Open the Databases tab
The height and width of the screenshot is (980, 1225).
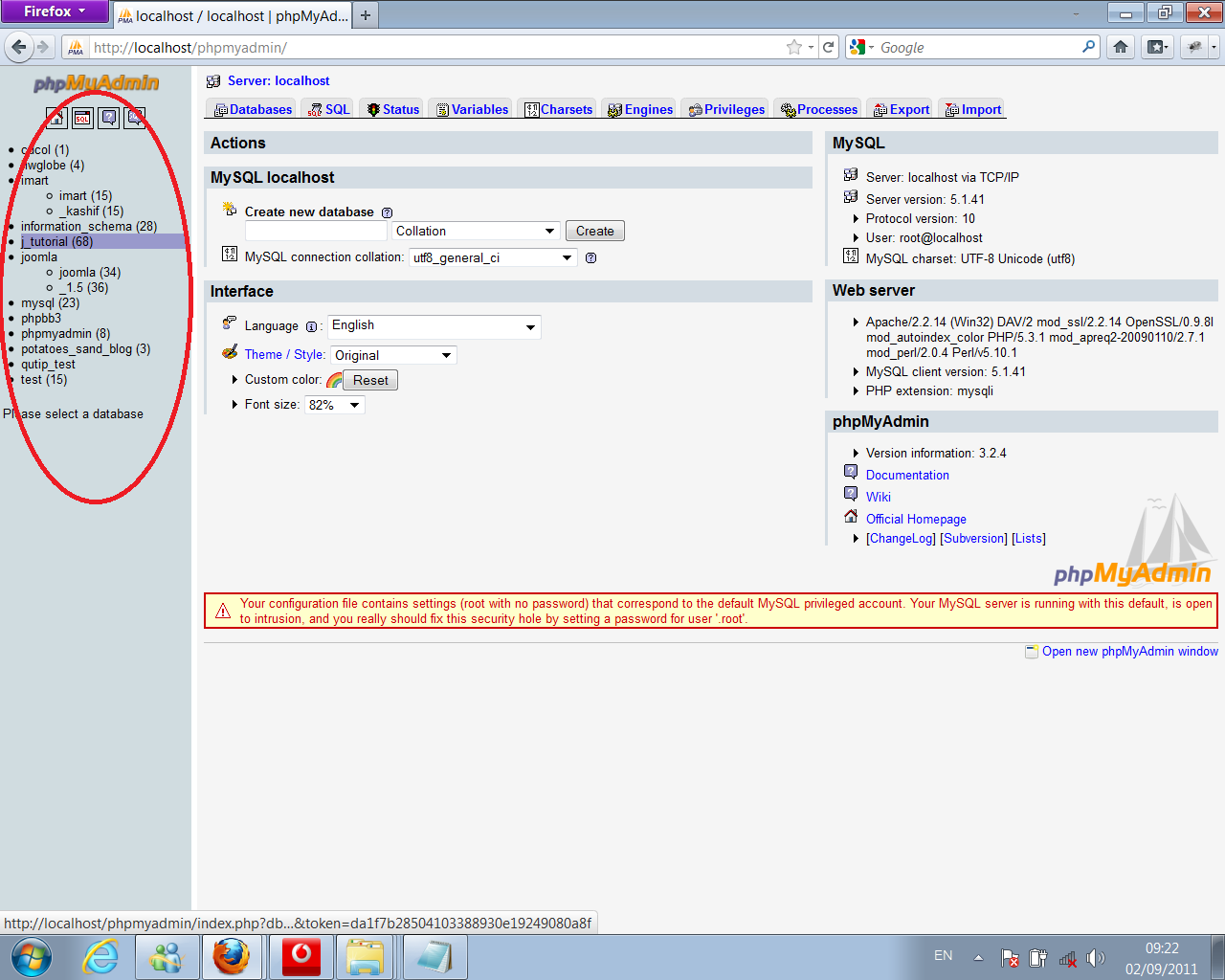(x=253, y=109)
